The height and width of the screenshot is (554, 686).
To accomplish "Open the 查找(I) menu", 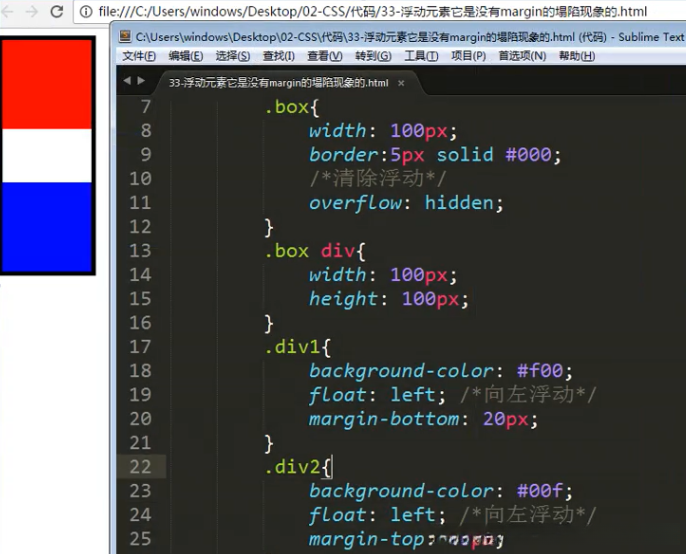I will point(279,56).
